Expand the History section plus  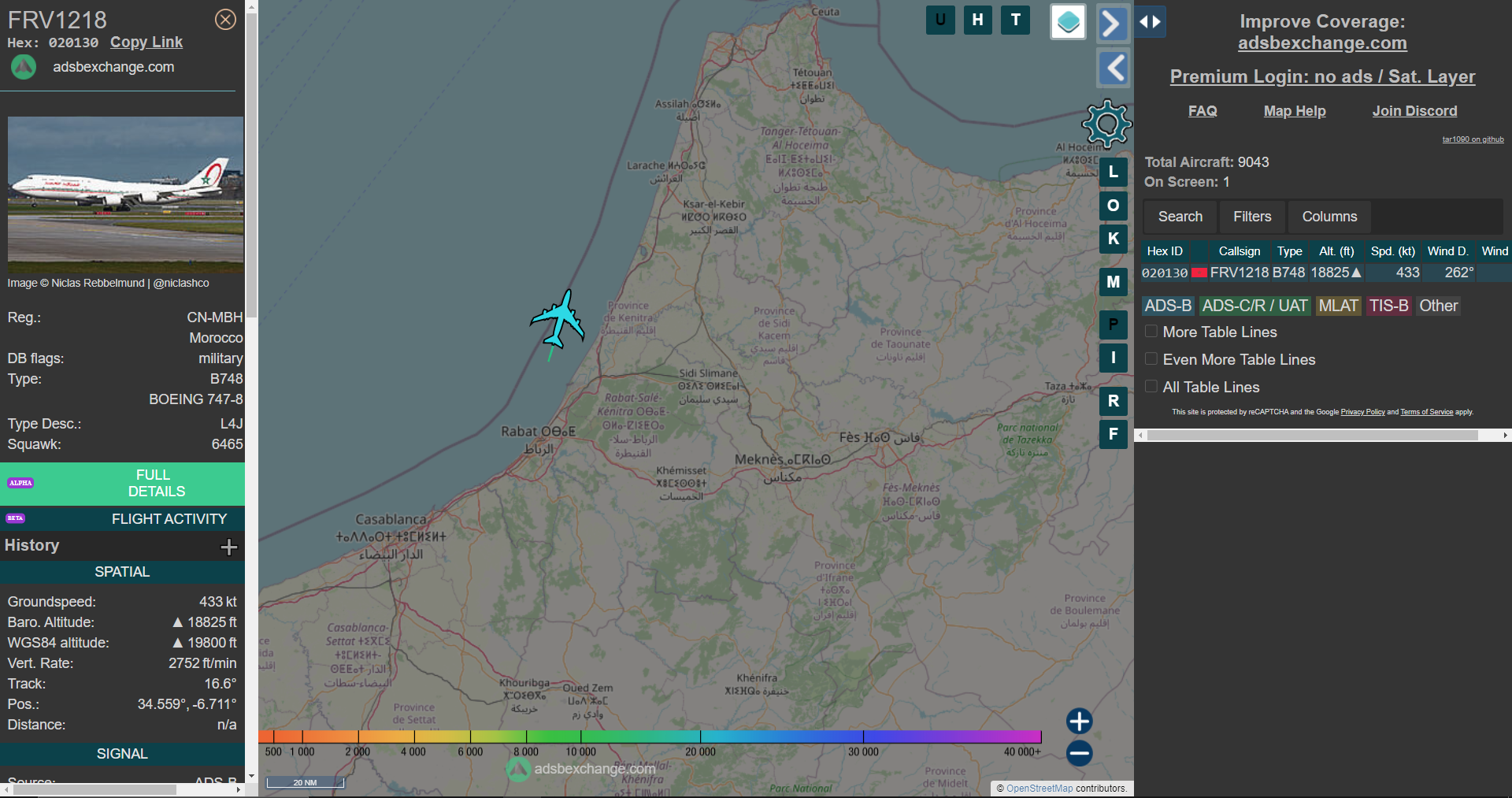[228, 547]
